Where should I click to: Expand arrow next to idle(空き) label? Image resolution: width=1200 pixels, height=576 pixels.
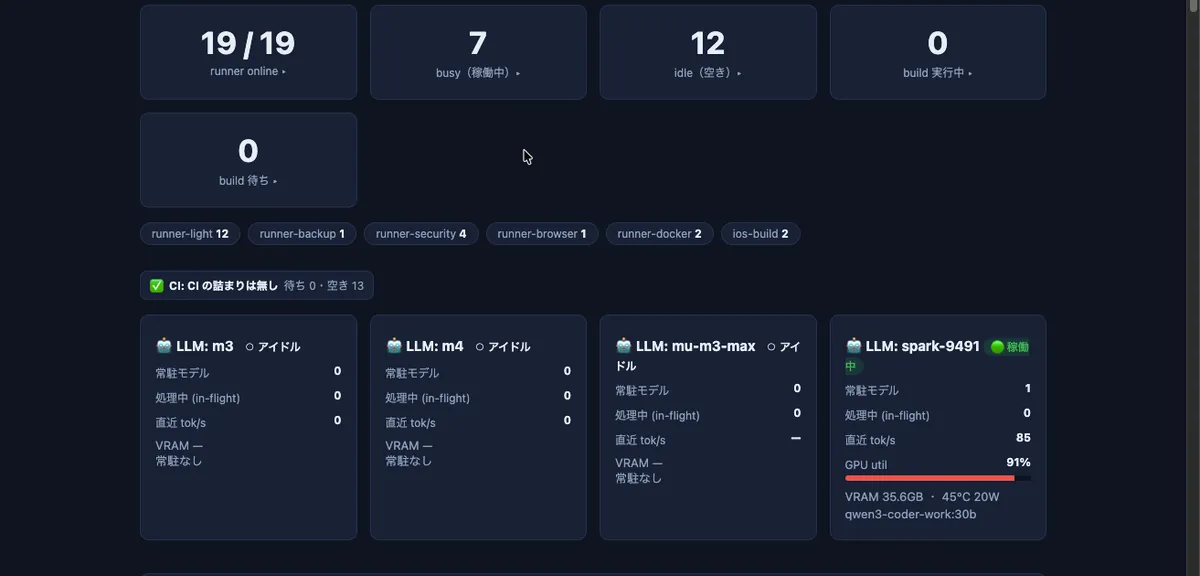click(739, 73)
